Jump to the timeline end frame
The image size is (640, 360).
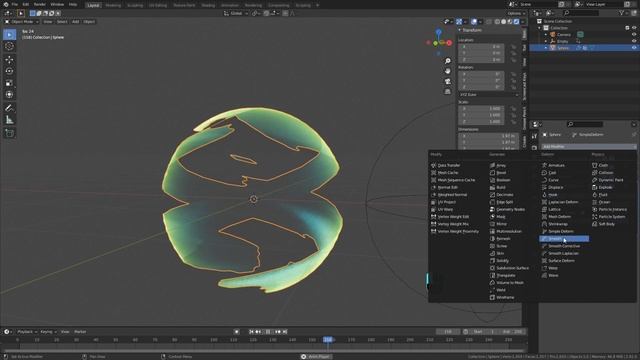[285, 332]
